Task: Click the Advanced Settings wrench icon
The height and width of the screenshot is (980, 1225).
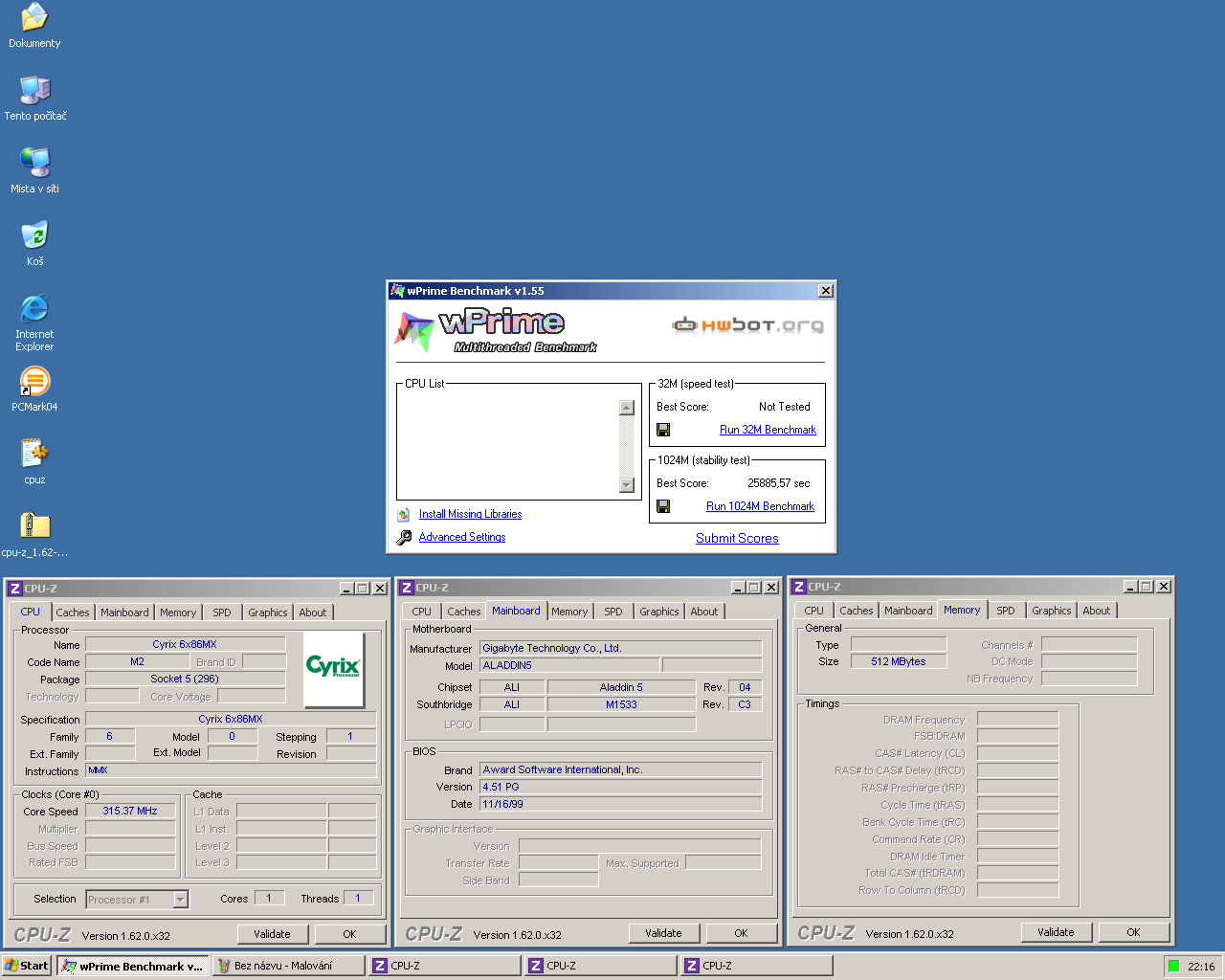Action: tap(404, 537)
